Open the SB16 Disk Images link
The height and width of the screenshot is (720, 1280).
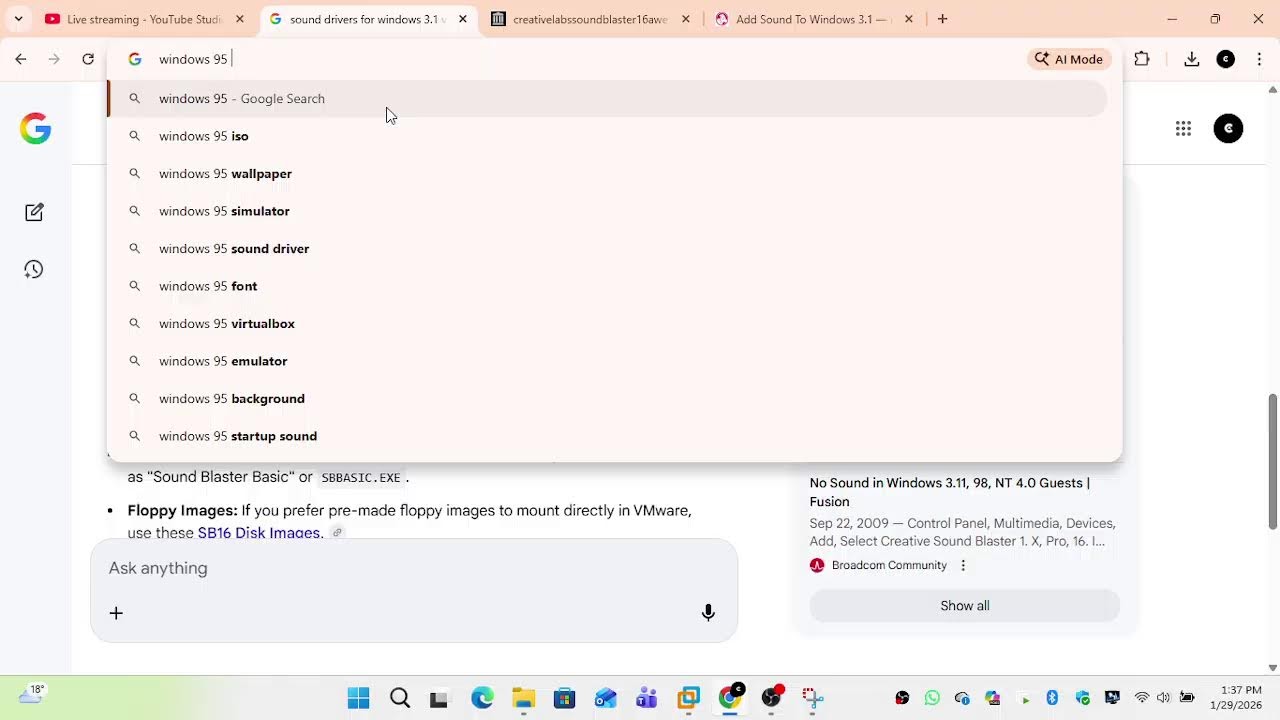259,533
